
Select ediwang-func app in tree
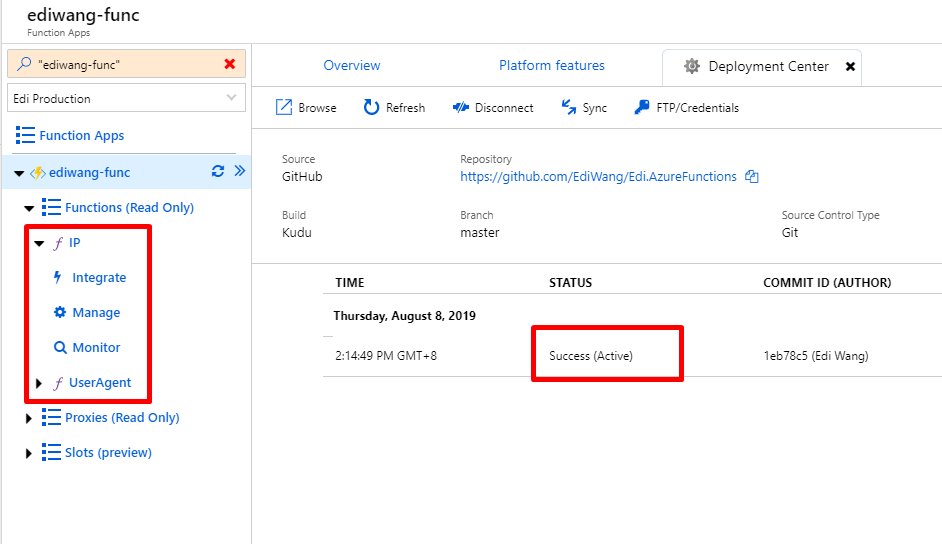point(90,172)
